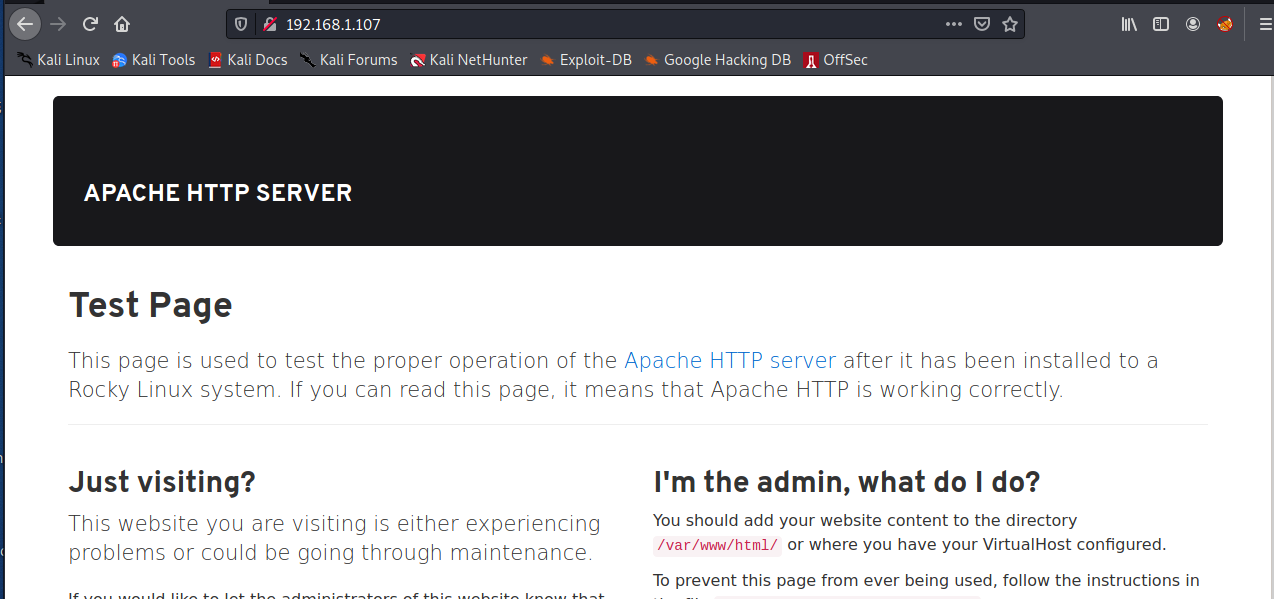Go back with the back arrow button
The width and height of the screenshot is (1274, 599).
click(x=25, y=24)
